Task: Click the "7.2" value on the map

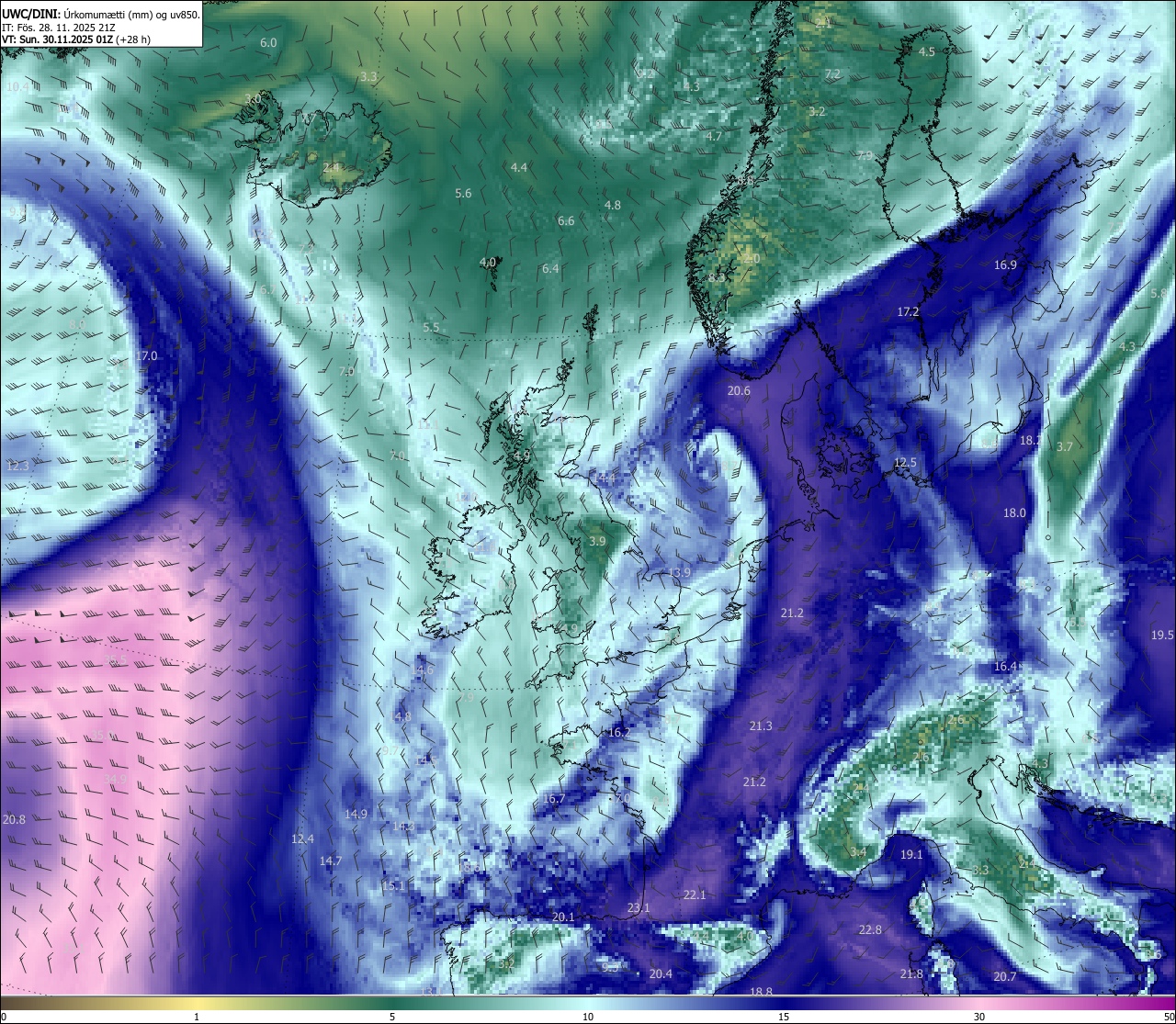Action: (832, 73)
